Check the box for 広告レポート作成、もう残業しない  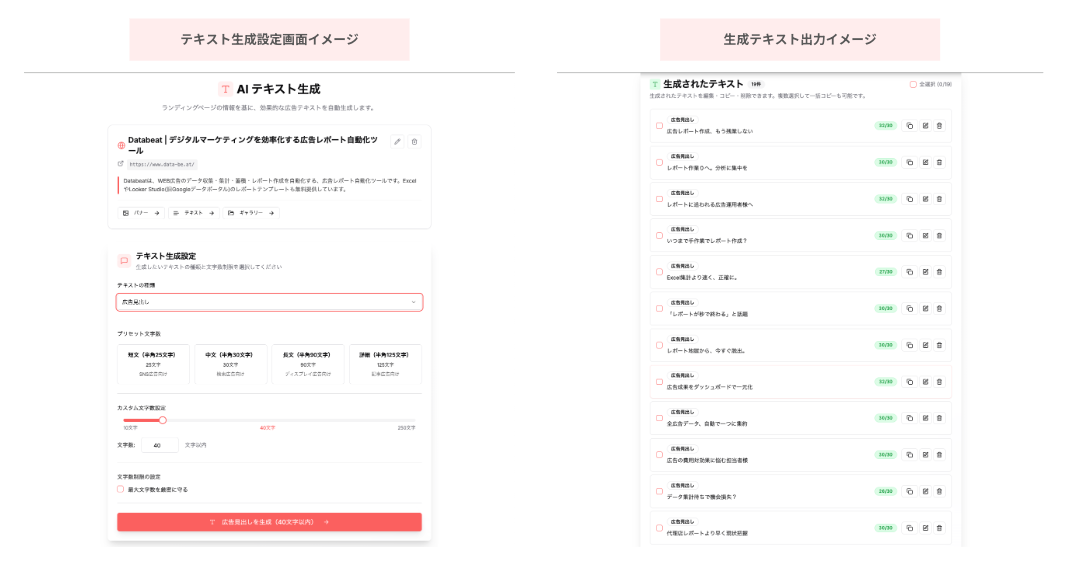click(659, 126)
